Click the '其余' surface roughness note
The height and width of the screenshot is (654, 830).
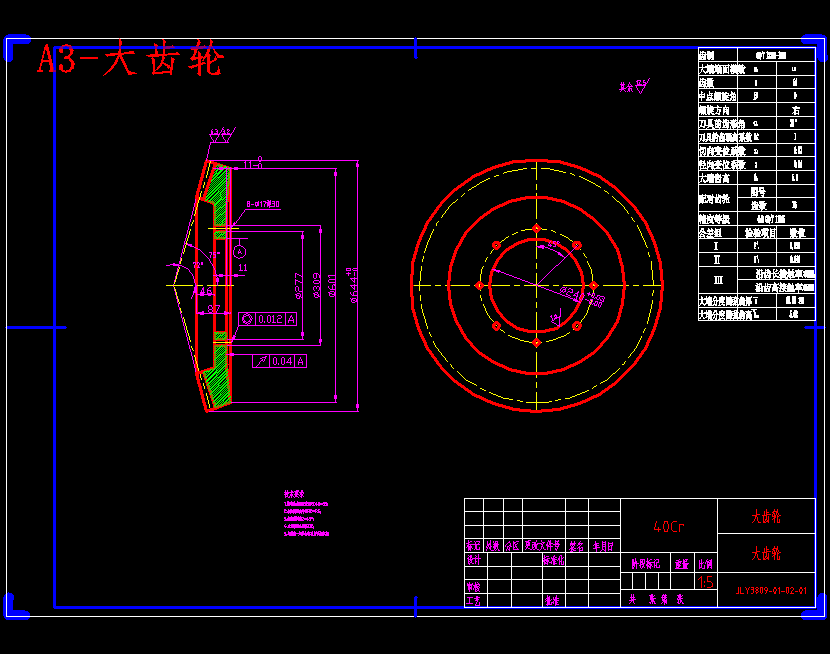(635, 86)
